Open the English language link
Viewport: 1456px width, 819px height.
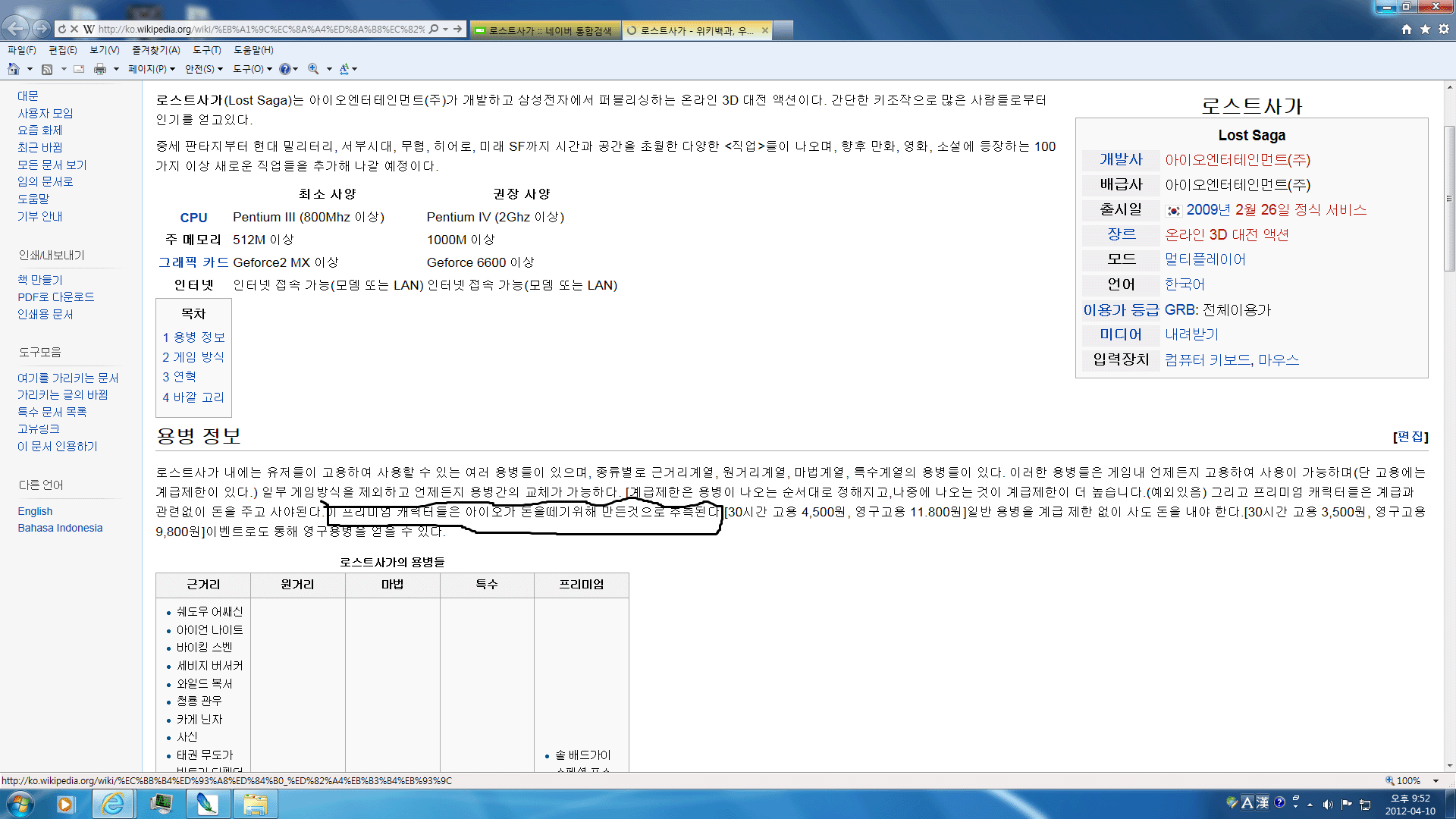35,511
